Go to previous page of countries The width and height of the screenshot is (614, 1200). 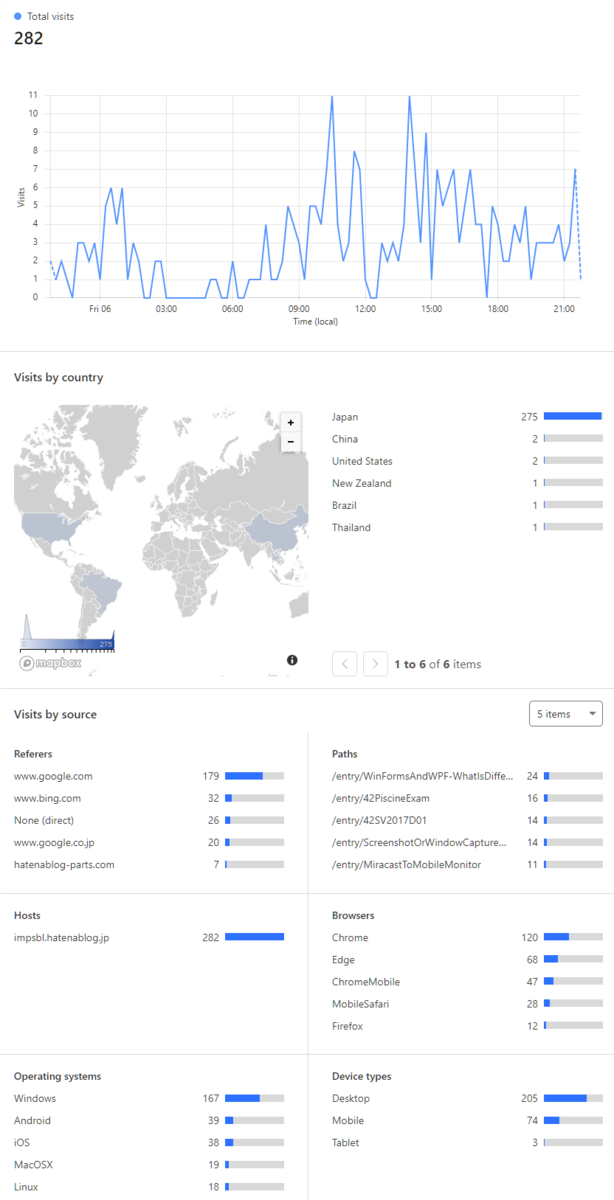(344, 663)
